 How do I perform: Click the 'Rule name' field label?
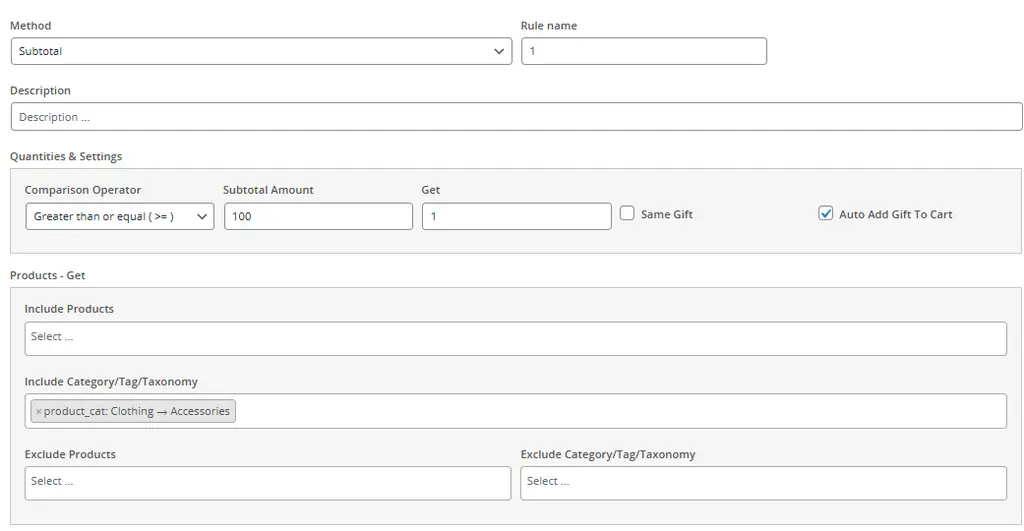pyautogui.click(x=548, y=26)
